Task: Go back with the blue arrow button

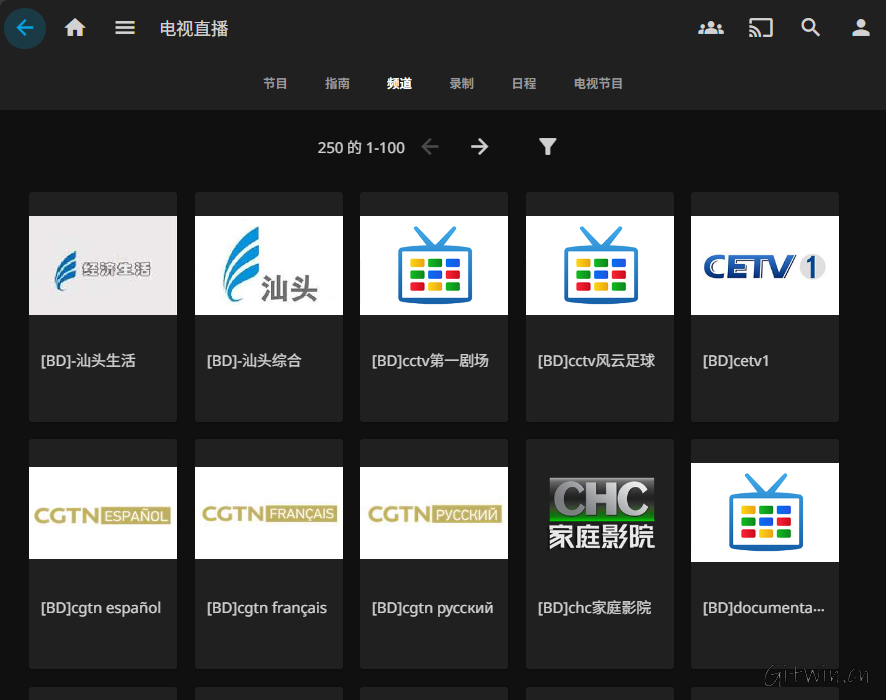Action: pos(25,28)
